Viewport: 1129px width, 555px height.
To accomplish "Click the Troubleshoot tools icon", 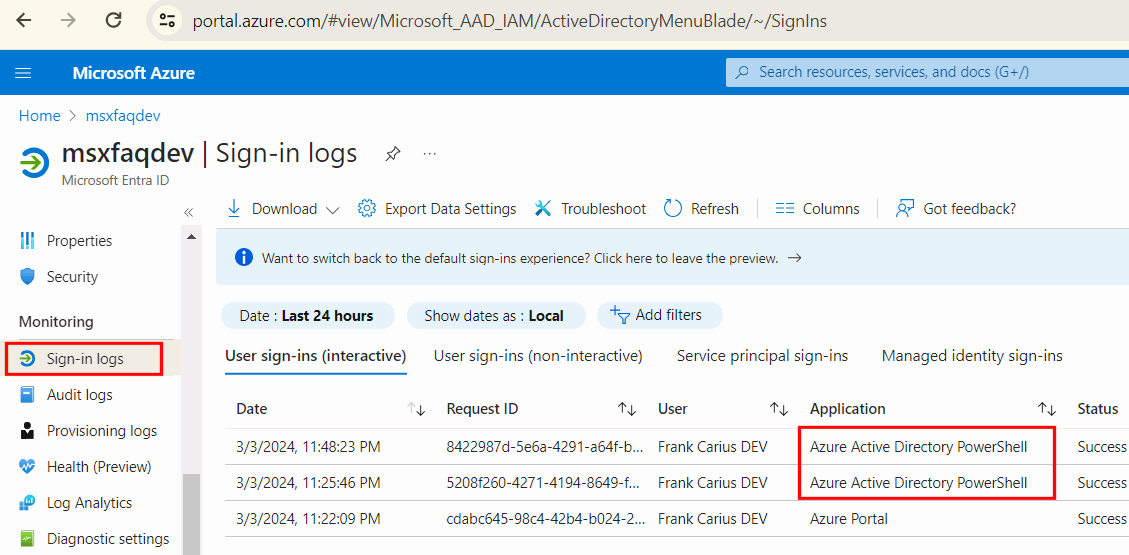I will point(543,209).
